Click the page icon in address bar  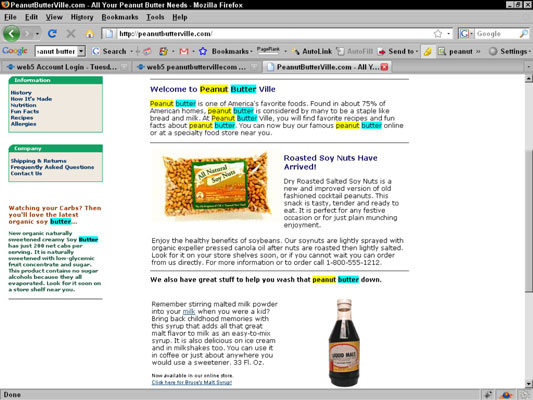pyautogui.click(x=109, y=34)
